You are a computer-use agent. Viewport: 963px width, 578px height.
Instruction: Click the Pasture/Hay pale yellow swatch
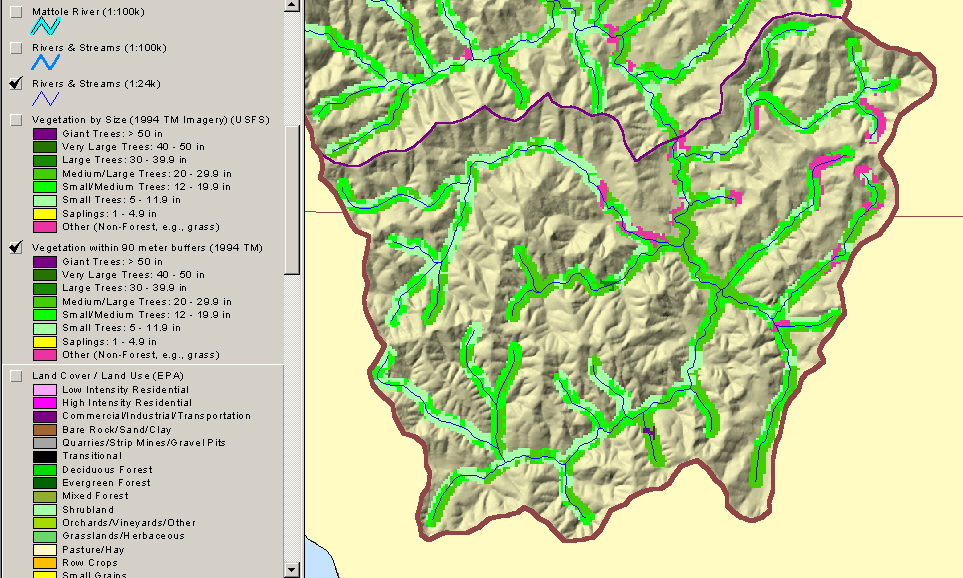[45, 550]
